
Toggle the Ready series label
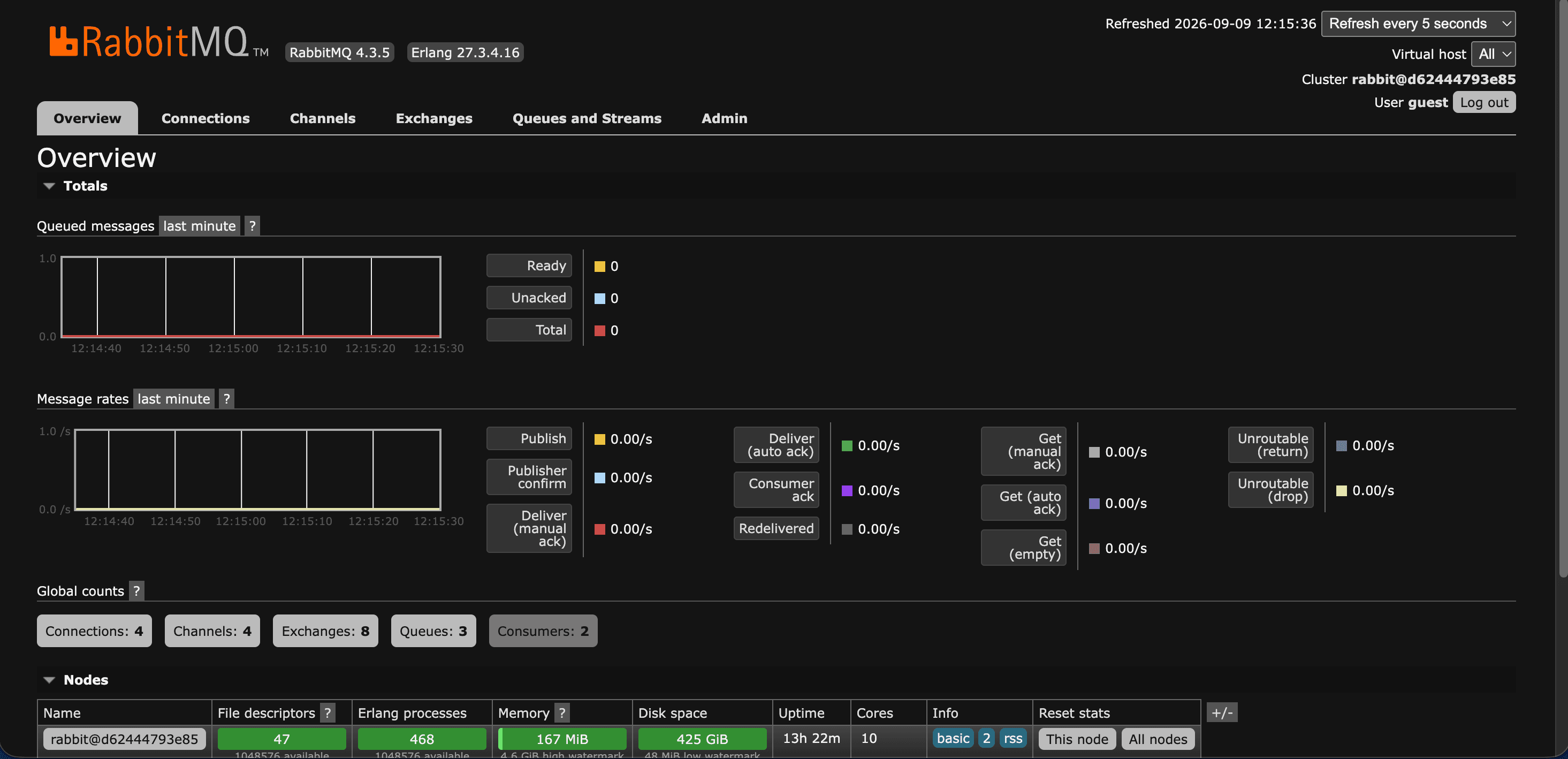(x=529, y=265)
